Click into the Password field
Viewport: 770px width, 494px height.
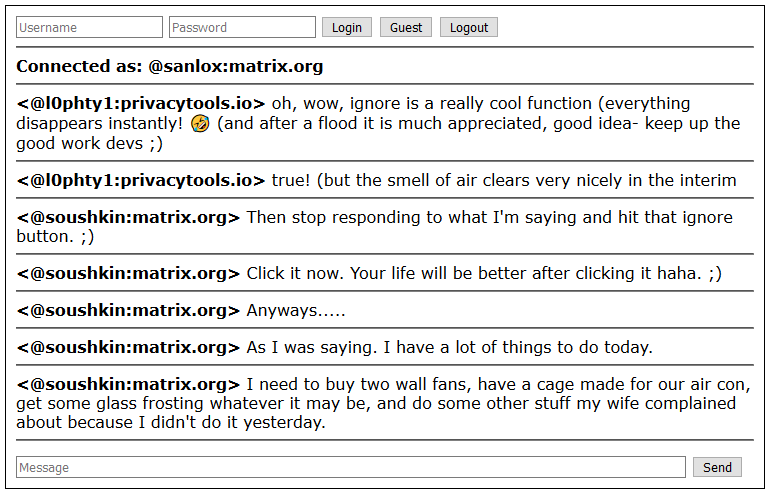pyautogui.click(x=242, y=27)
